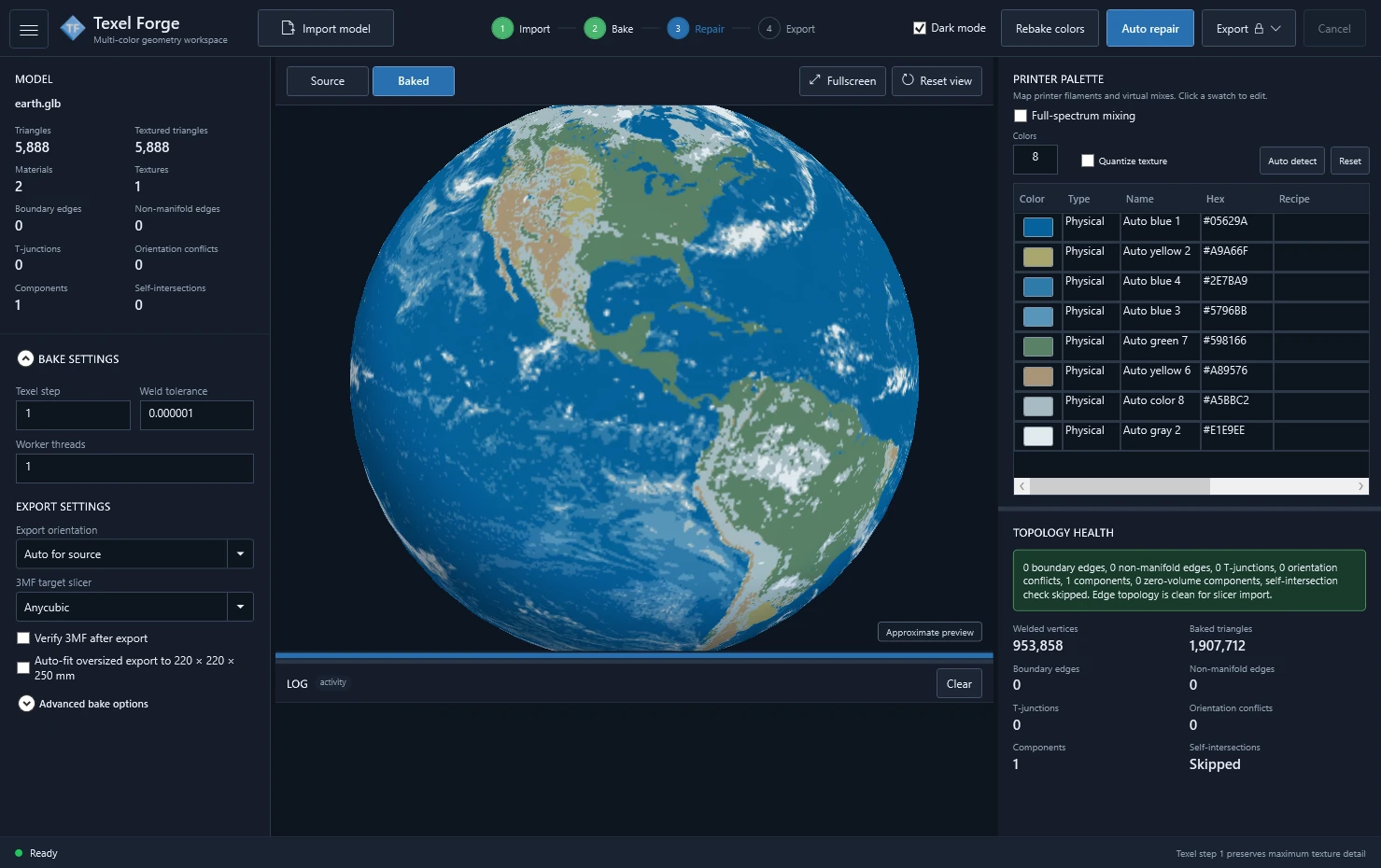The height and width of the screenshot is (868, 1381).
Task: Clear the activity log
Action: pyautogui.click(x=959, y=684)
